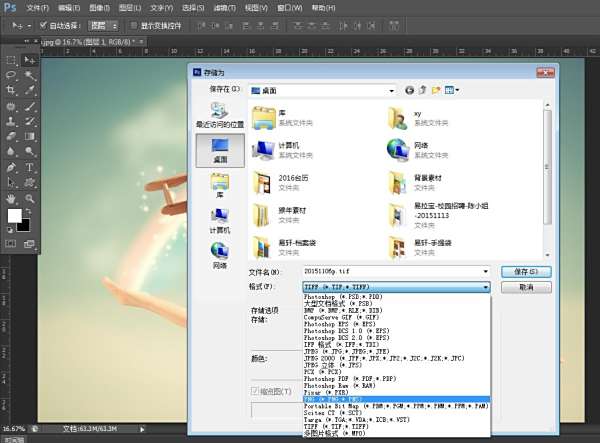Select the Hand tool
Viewport: 600px width, 443px height.
point(11,199)
